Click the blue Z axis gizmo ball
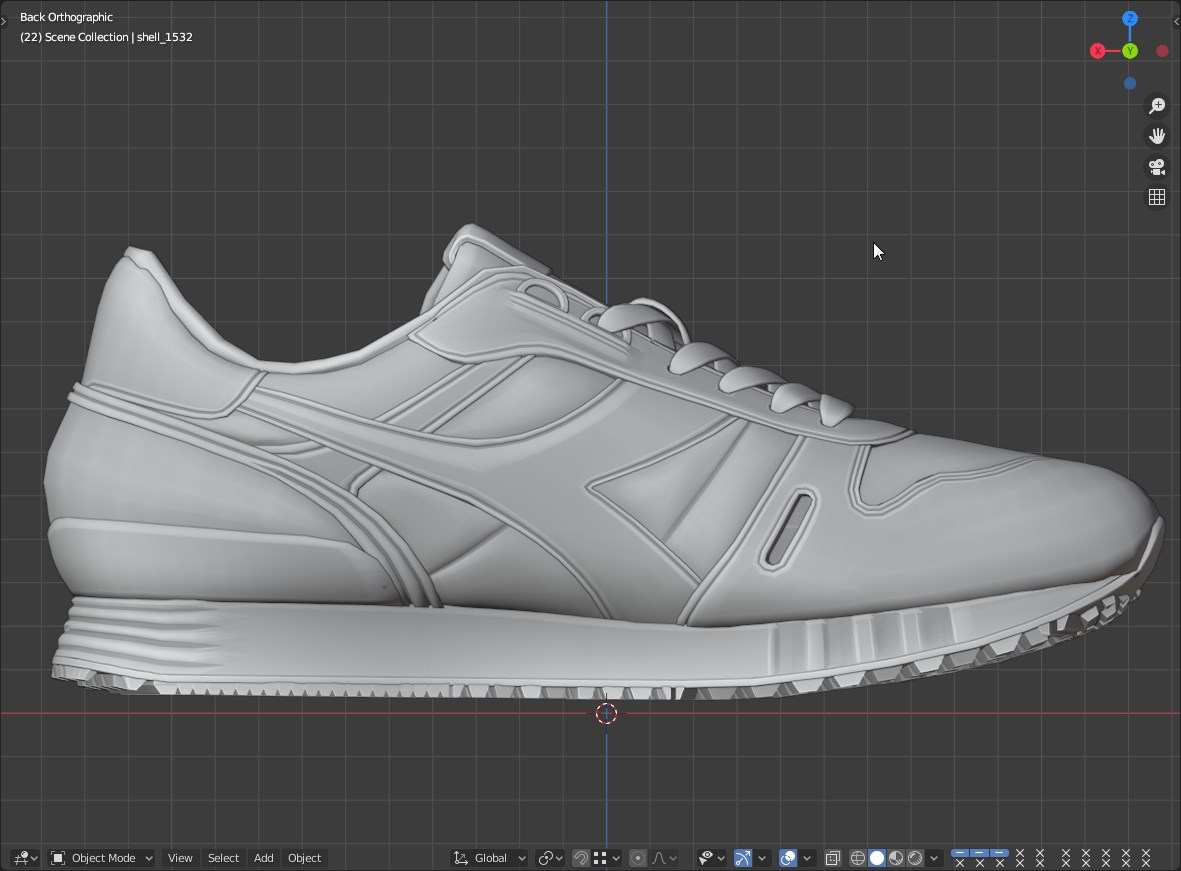This screenshot has width=1181, height=871. tap(1130, 19)
